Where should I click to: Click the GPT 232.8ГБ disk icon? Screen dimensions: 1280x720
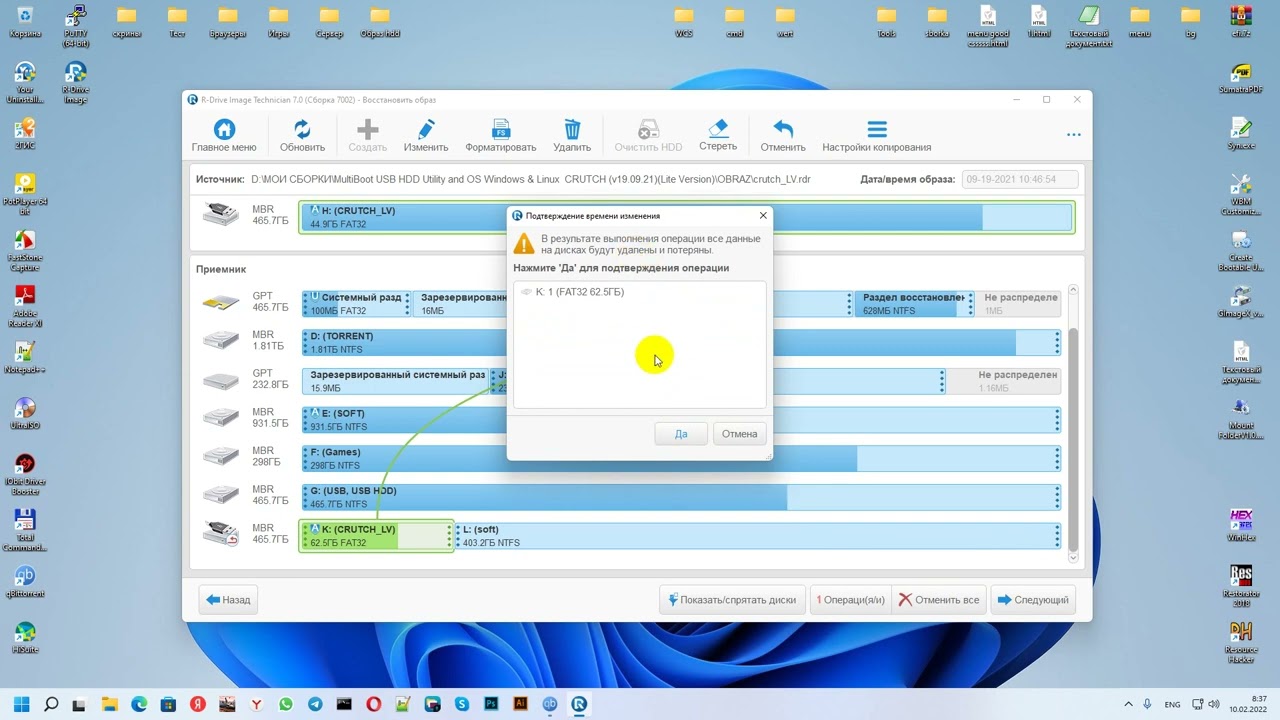tap(221, 381)
